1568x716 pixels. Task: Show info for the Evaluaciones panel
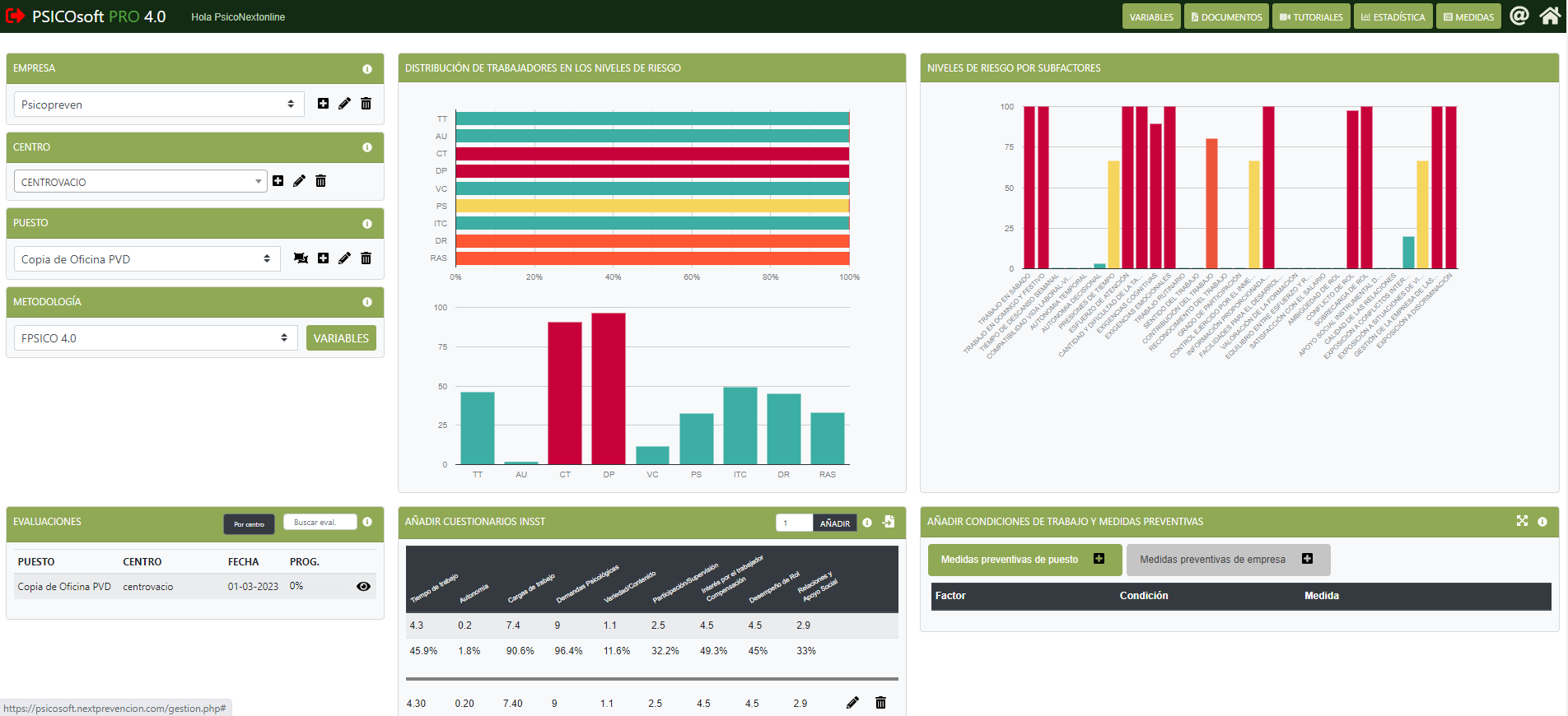click(x=367, y=522)
